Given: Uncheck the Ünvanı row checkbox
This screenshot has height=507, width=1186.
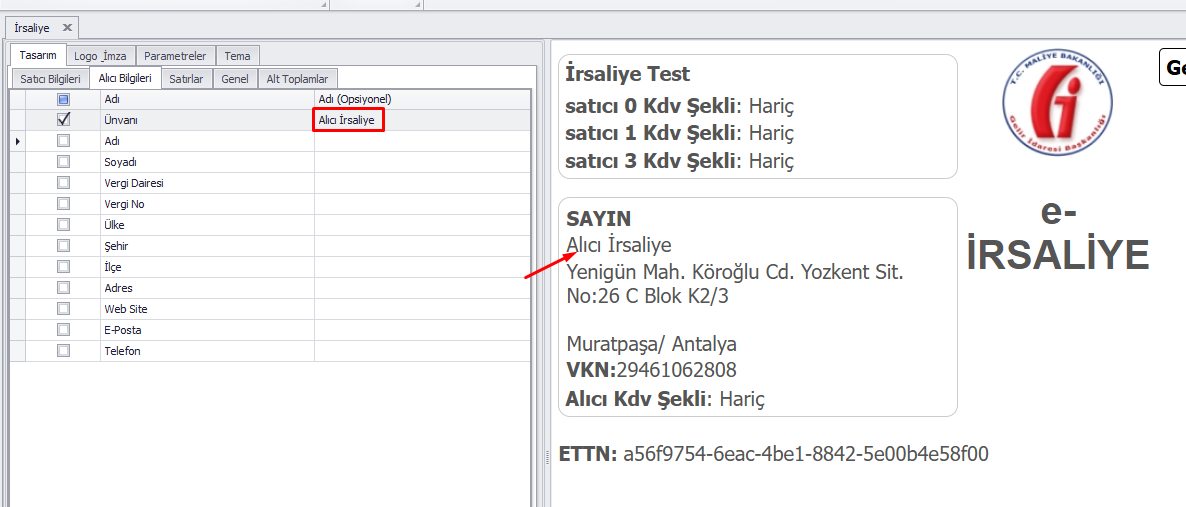Looking at the screenshot, I should pyautogui.click(x=63, y=120).
